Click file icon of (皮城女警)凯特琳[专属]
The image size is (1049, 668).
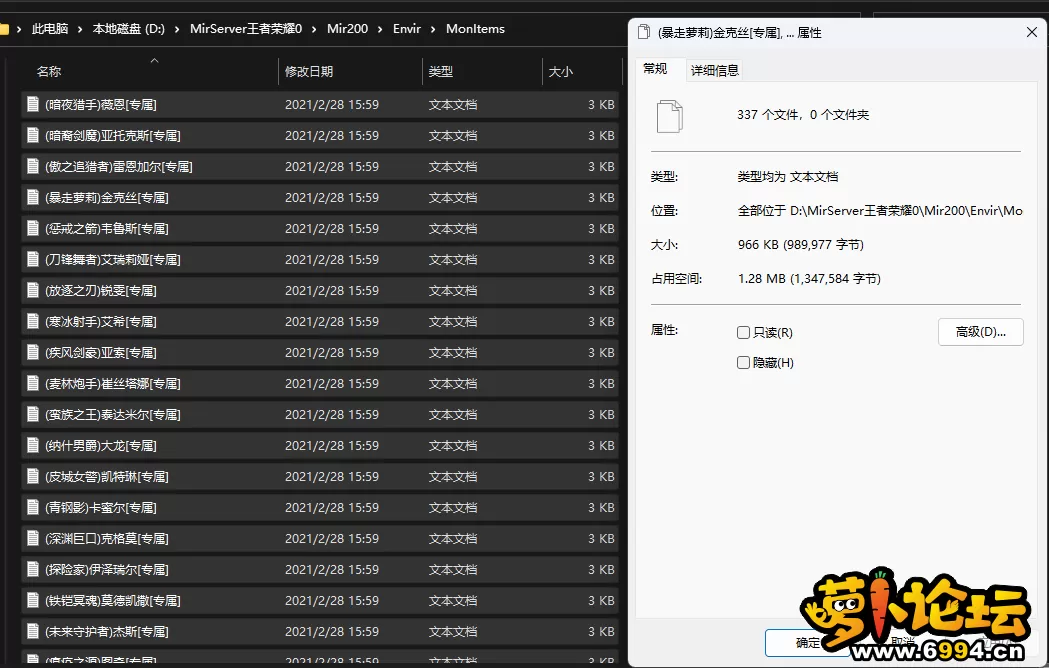(32, 476)
